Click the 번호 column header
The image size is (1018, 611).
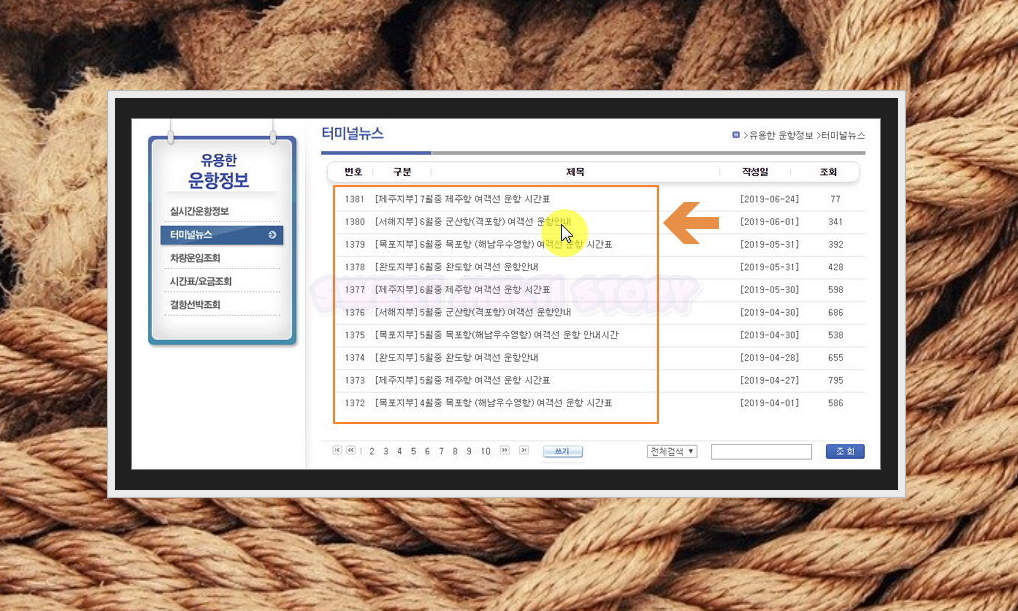(353, 171)
